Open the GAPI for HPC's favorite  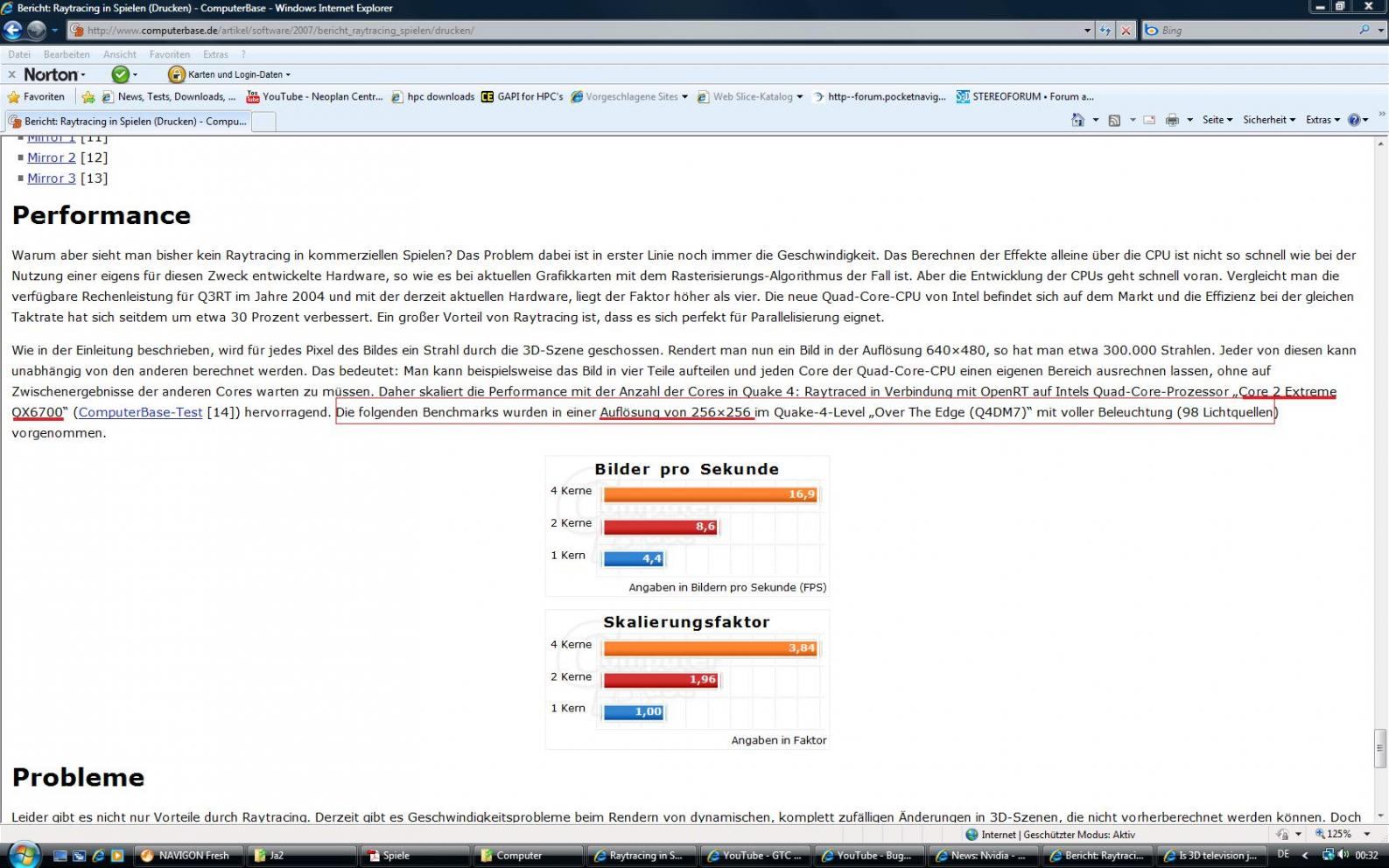[x=523, y=97]
